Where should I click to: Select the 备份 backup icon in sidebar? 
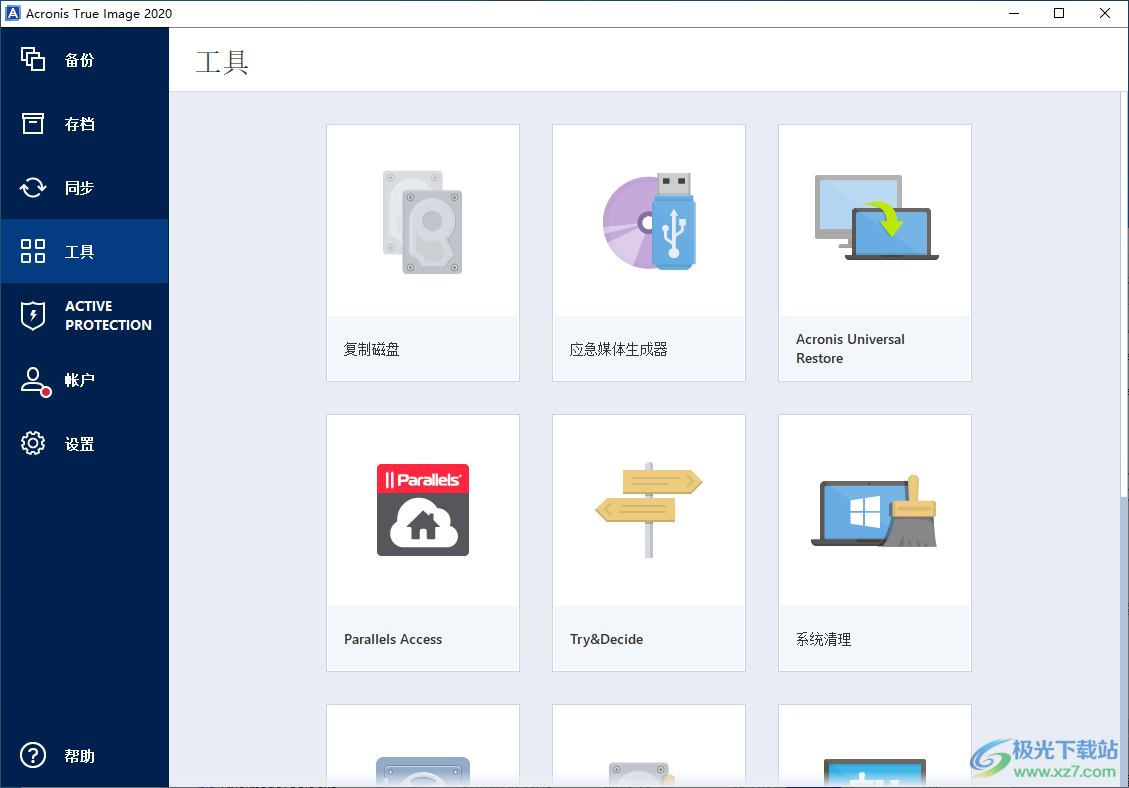pos(33,60)
